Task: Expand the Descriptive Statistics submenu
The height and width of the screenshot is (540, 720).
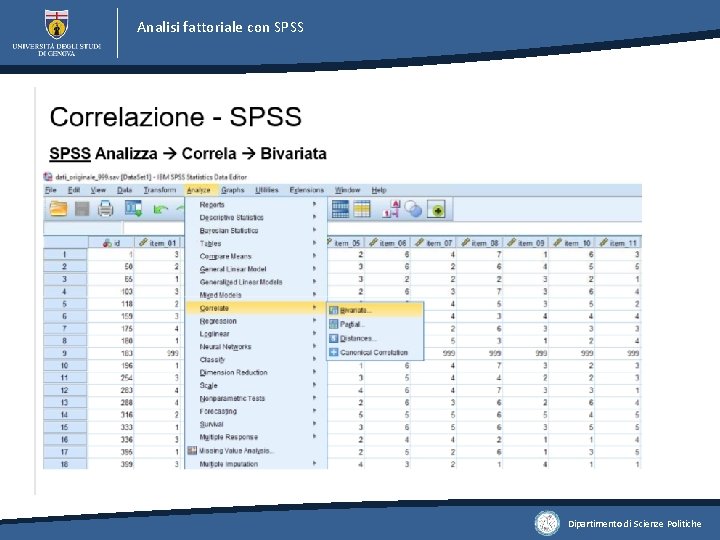Action: [256, 217]
